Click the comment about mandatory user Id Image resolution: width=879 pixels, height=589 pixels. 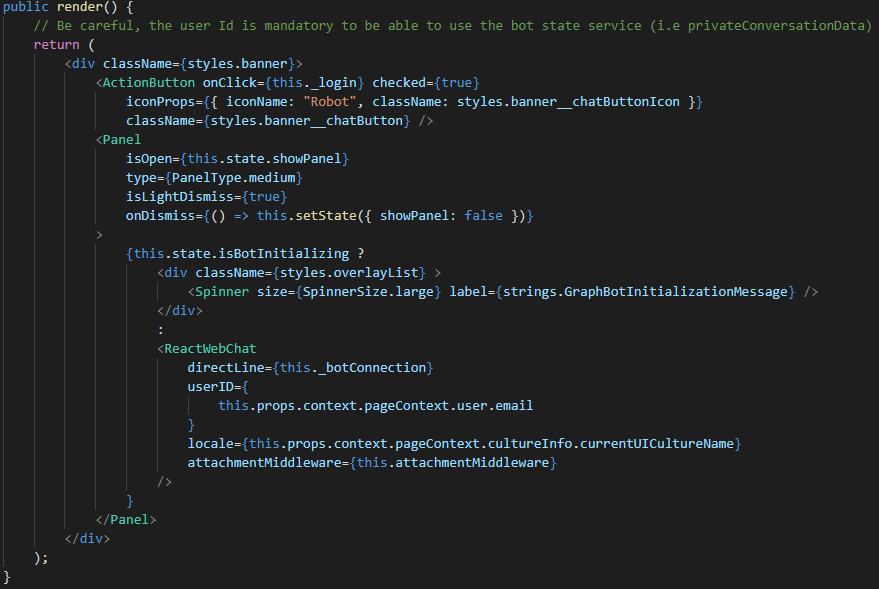[452, 25]
